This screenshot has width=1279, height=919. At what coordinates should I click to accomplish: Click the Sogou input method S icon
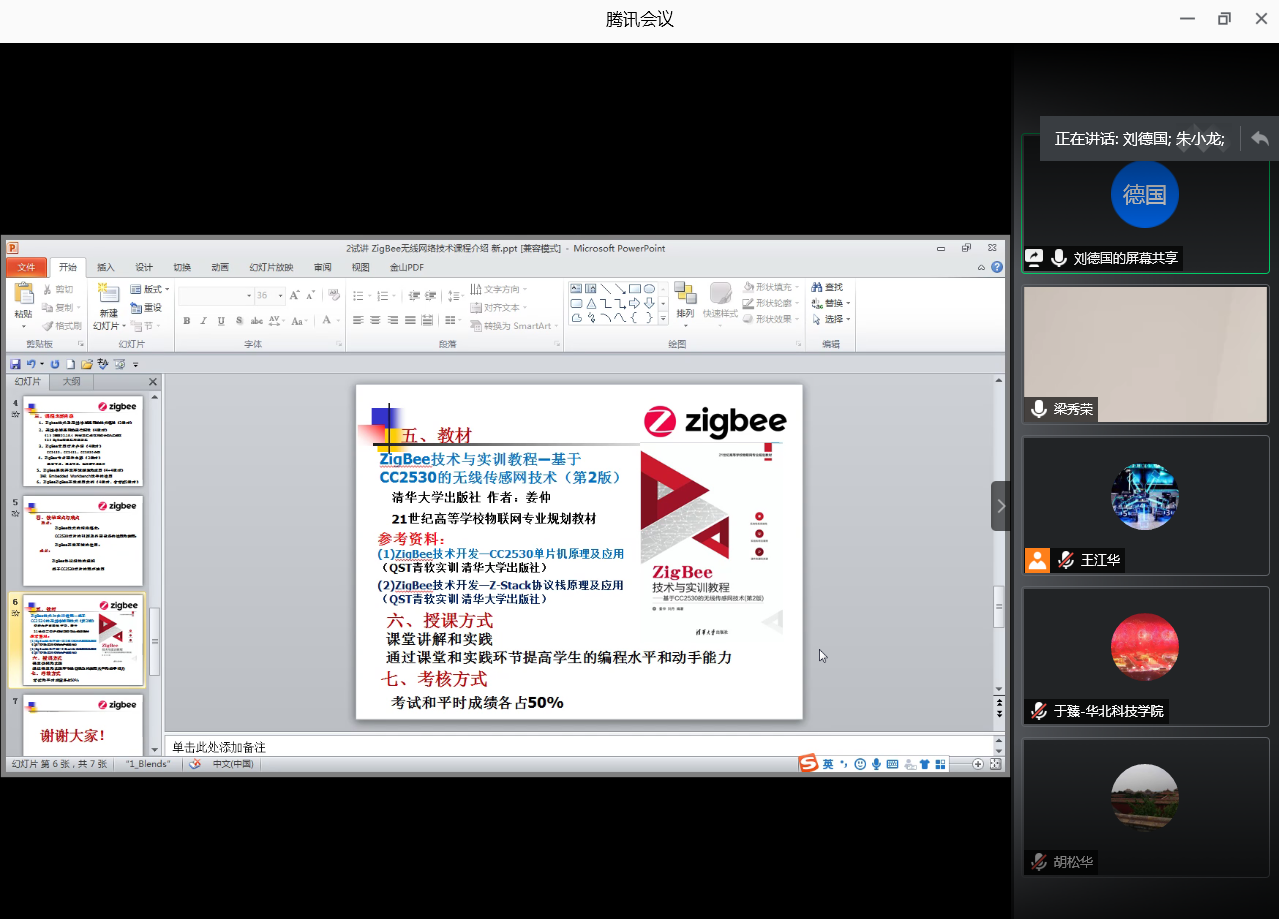808,764
